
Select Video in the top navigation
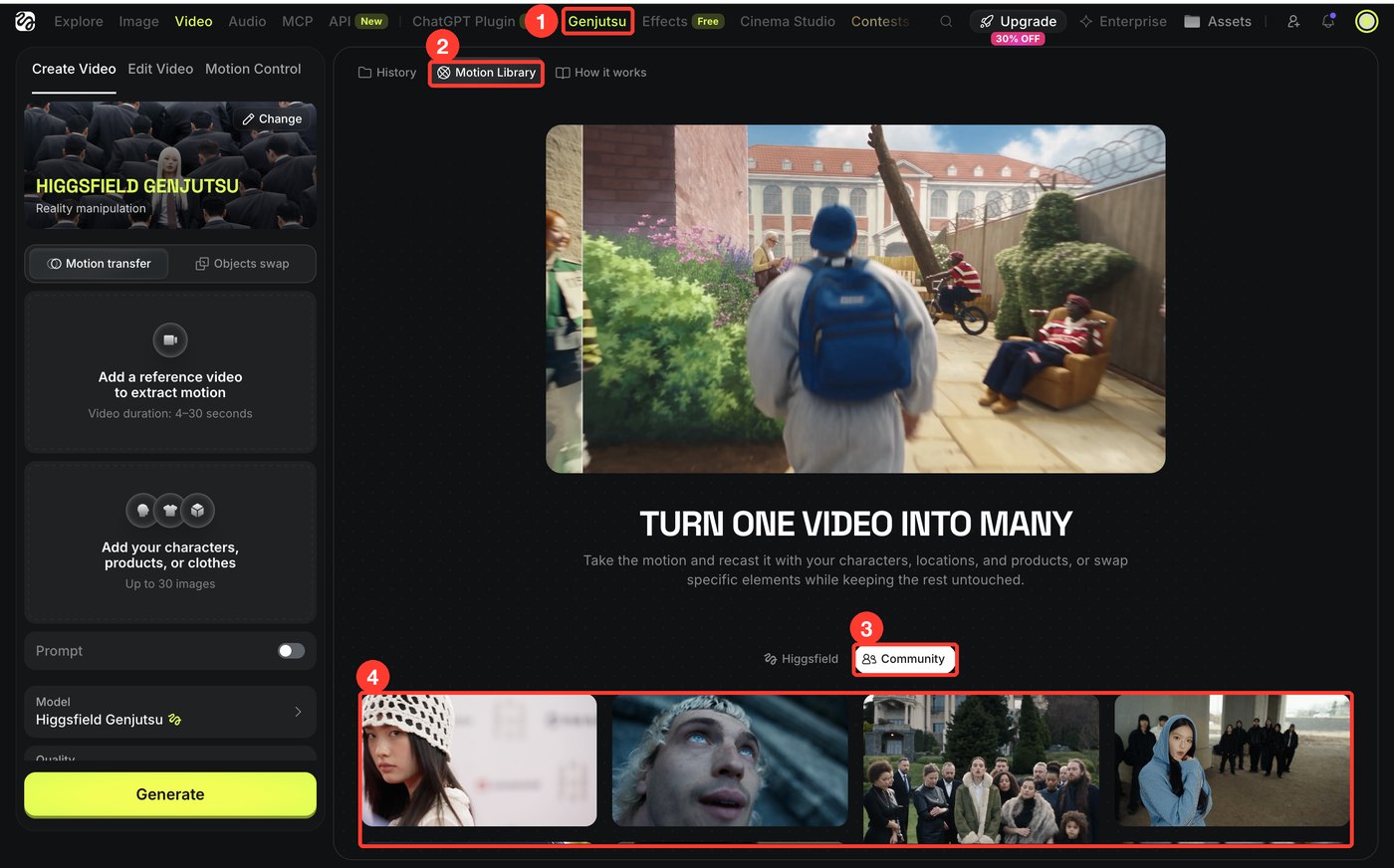[x=193, y=21]
